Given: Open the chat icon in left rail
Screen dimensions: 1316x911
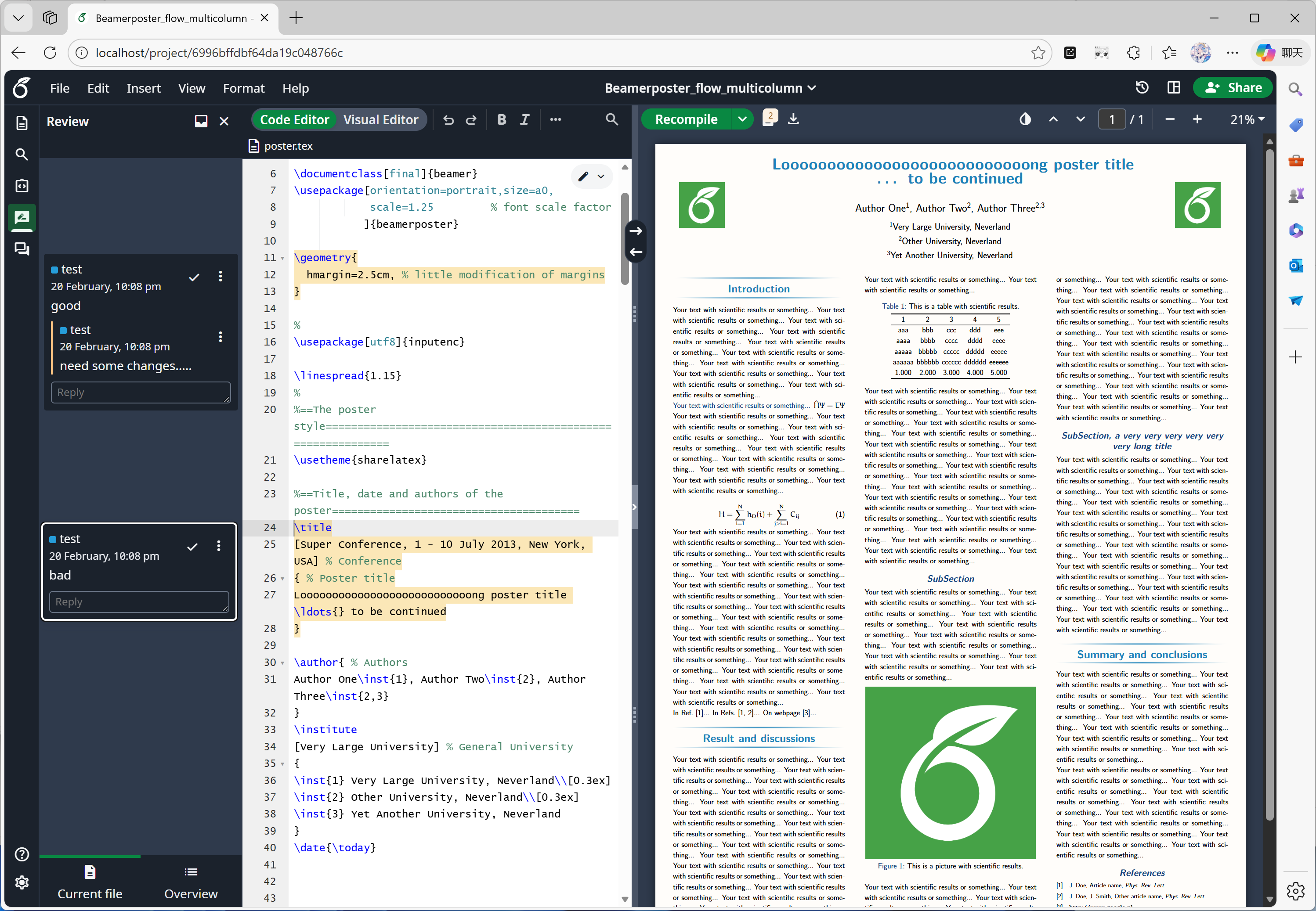Looking at the screenshot, I should coord(22,249).
